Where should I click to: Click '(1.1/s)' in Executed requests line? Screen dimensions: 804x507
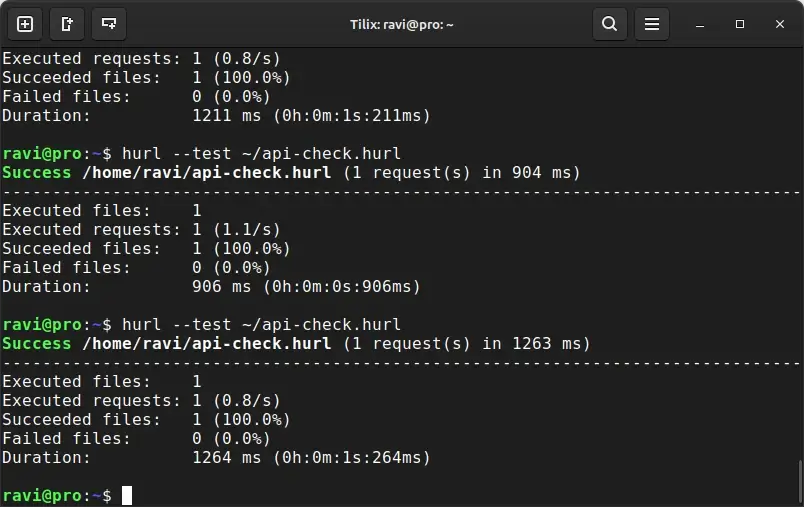246,230
